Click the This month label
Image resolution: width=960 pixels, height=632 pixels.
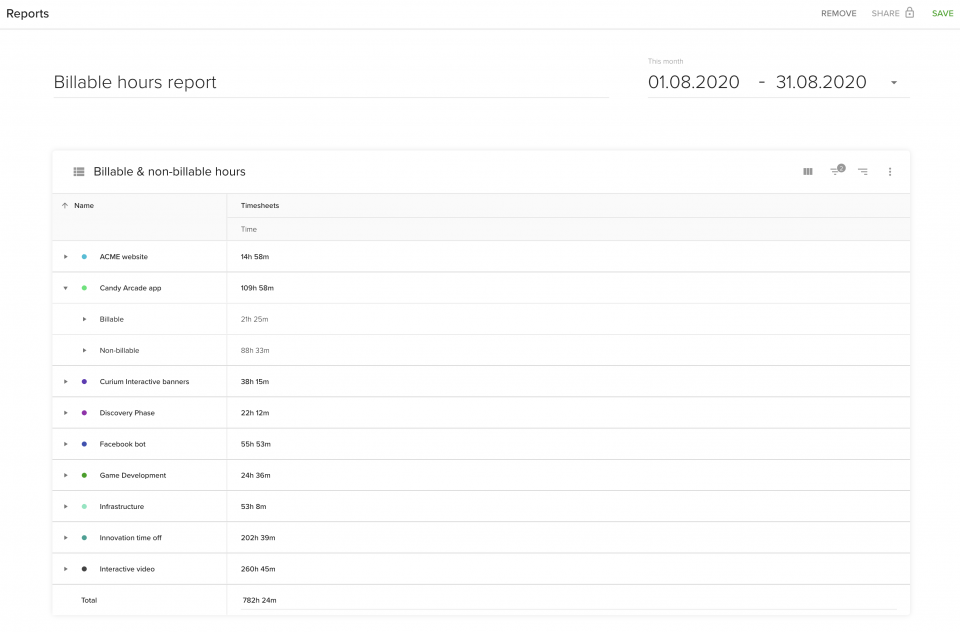(x=666, y=61)
